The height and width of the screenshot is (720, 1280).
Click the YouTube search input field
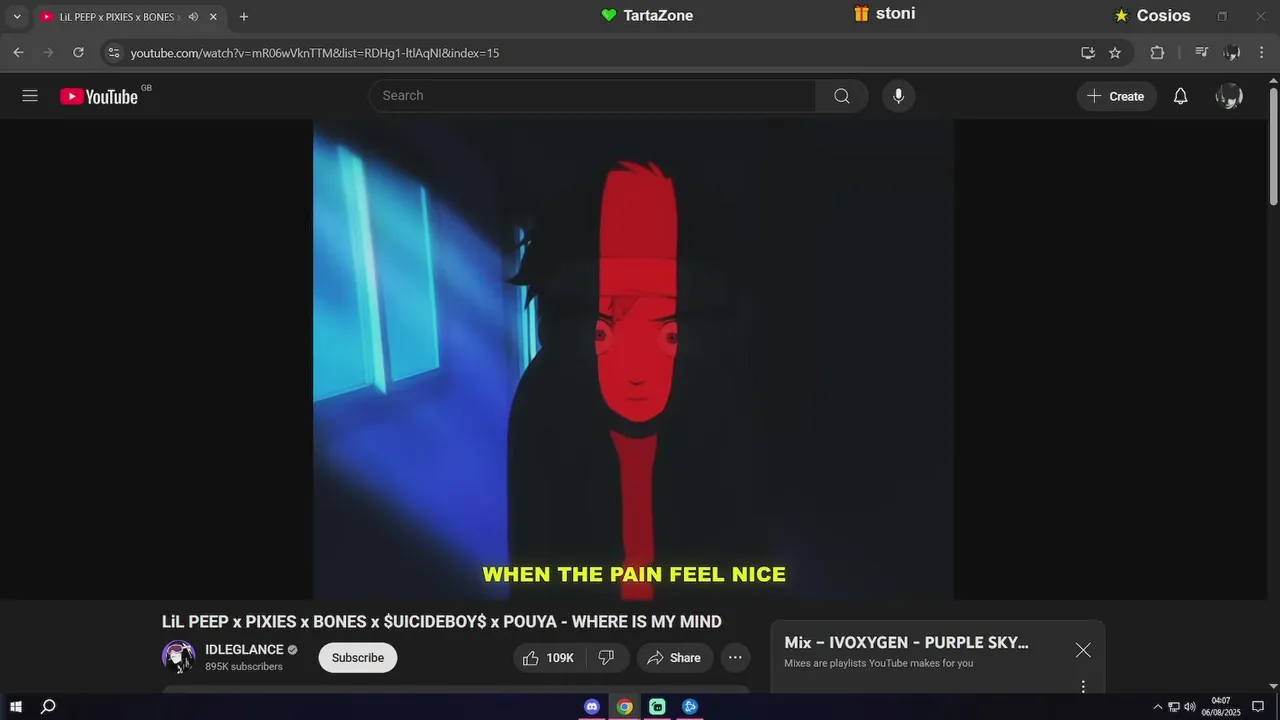[x=592, y=96]
